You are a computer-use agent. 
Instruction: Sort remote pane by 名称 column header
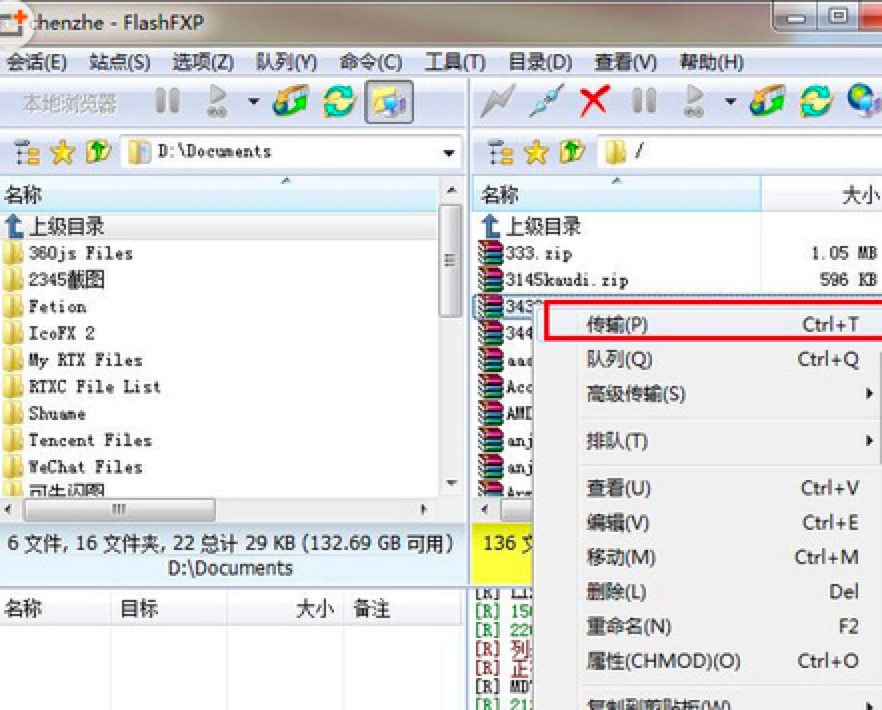[616, 195]
